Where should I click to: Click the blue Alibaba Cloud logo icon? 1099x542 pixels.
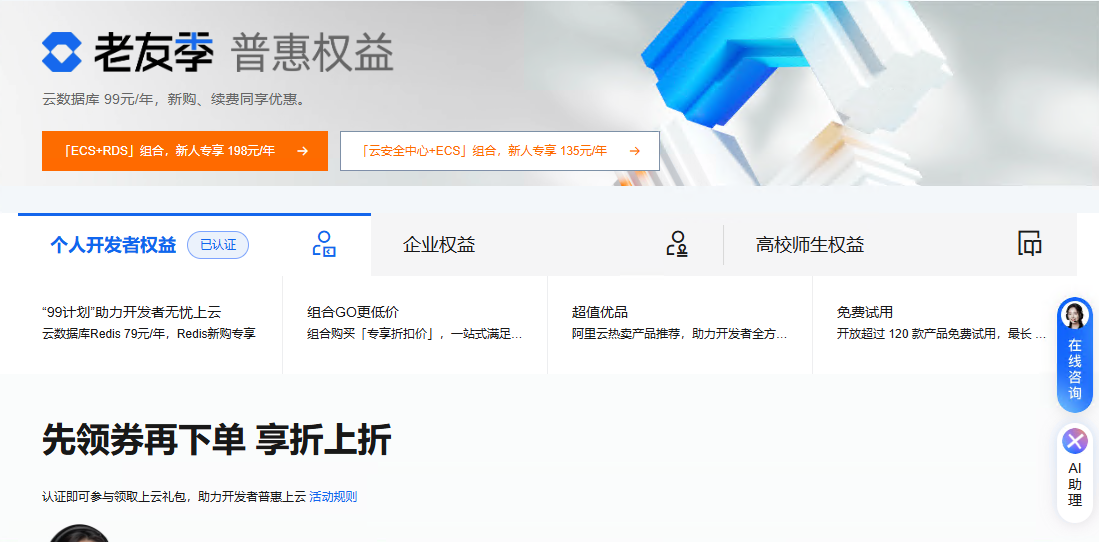(62, 52)
